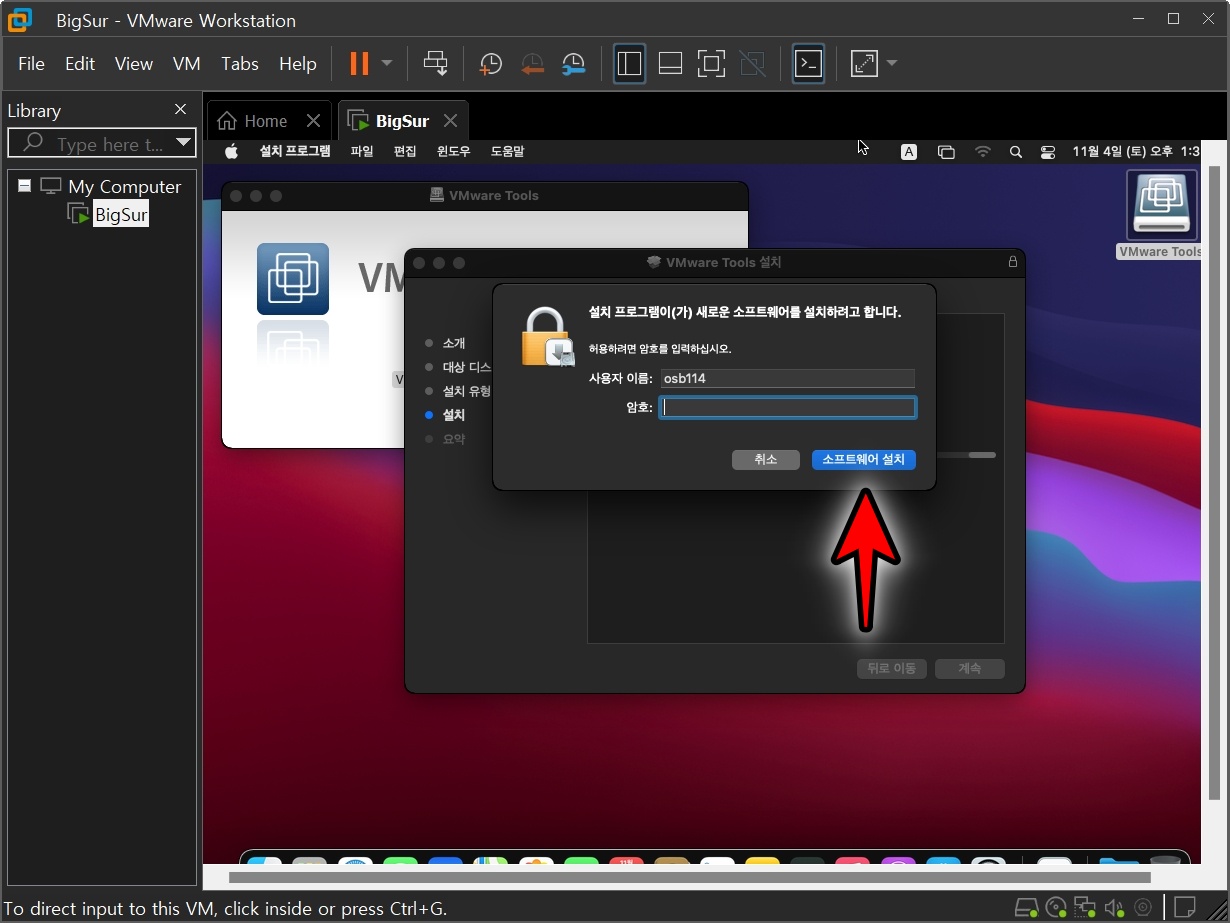Open the 도움말 menu
The width and height of the screenshot is (1230, 923).
click(507, 151)
